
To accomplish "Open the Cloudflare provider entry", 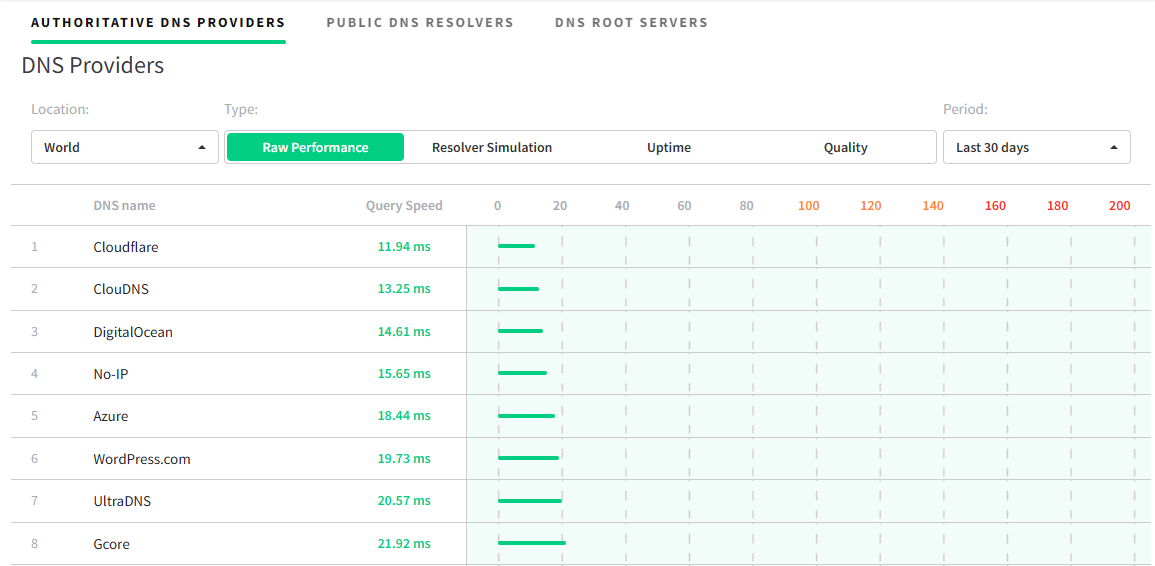I will pos(126,247).
